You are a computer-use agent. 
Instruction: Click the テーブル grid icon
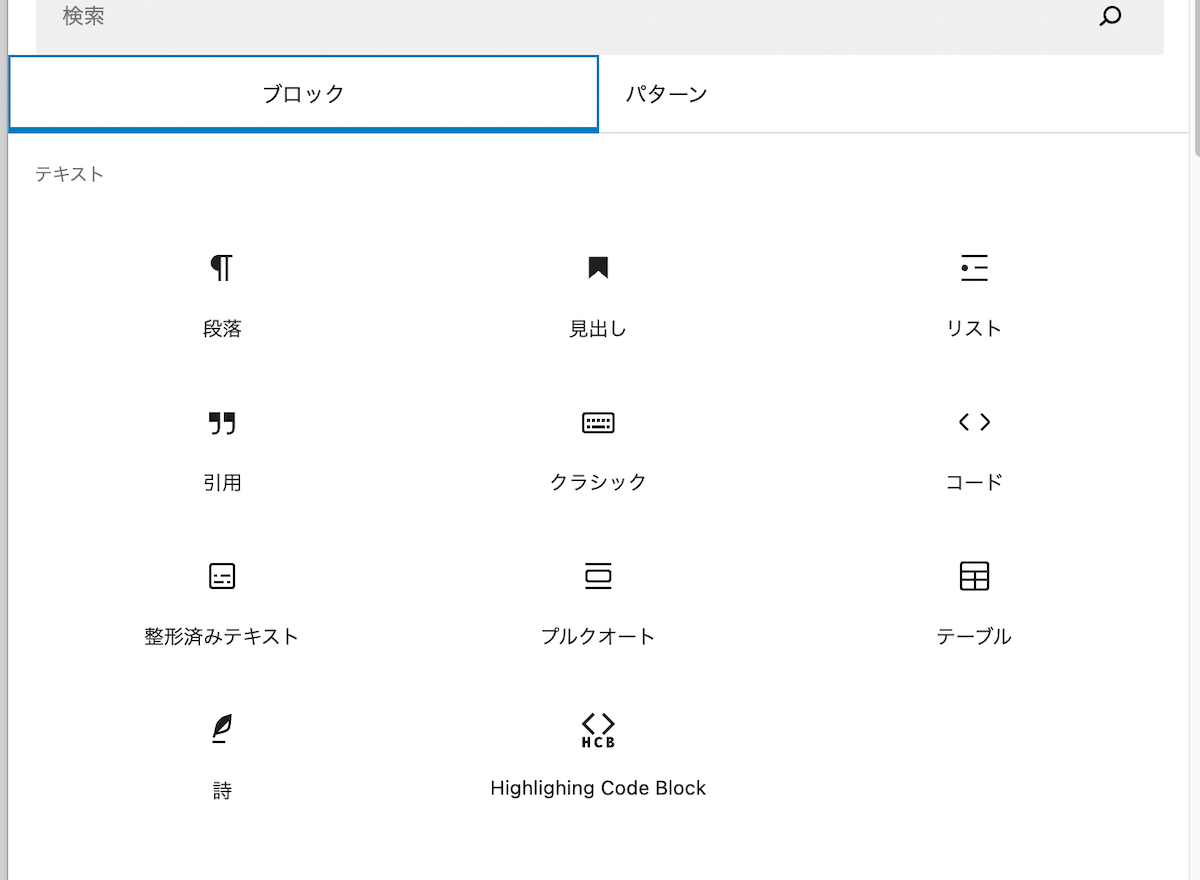(x=974, y=576)
